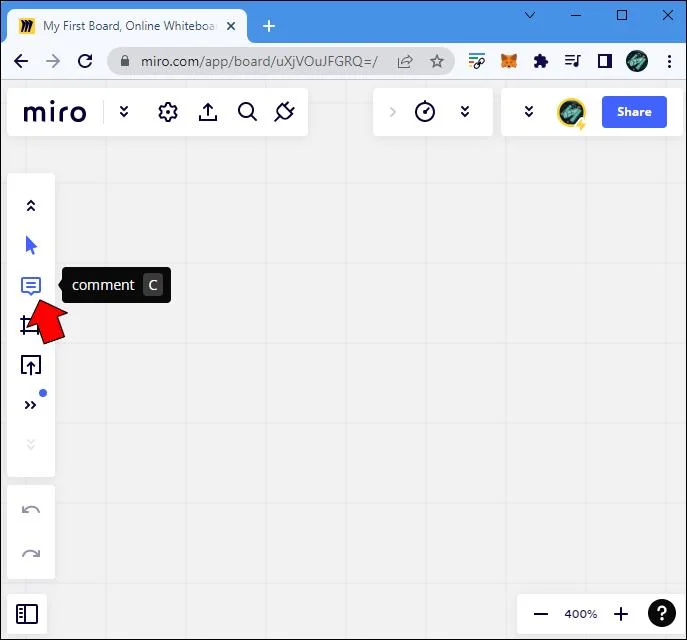
Task: Open Chrome three-dot menu
Action: (x=669, y=61)
